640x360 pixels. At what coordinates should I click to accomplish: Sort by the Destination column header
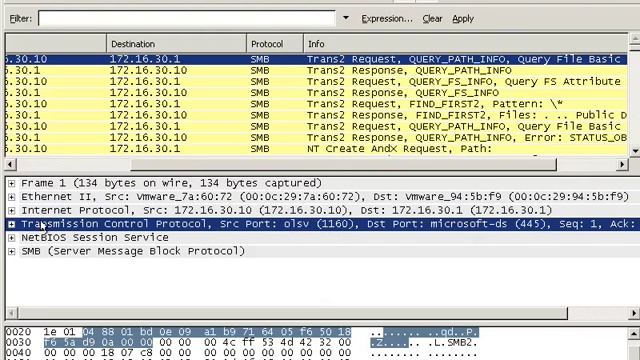[x=176, y=44]
